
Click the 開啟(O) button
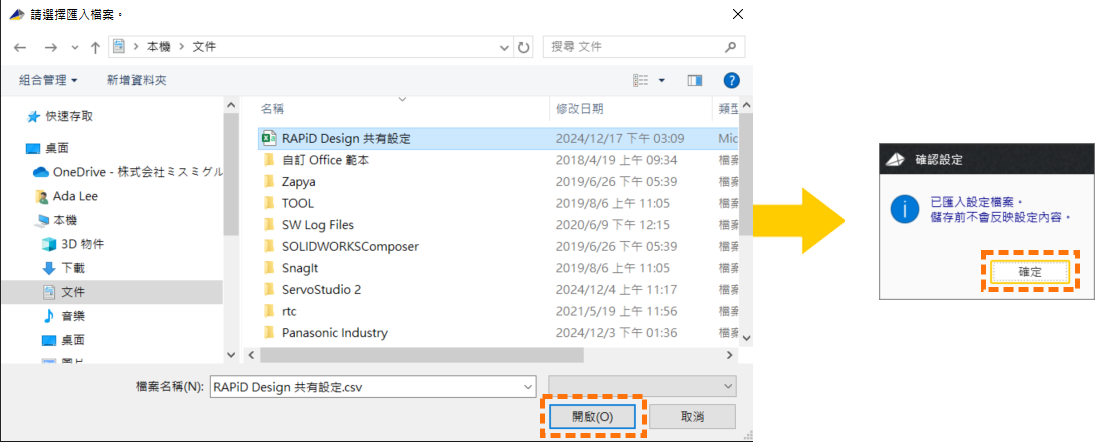point(592,417)
